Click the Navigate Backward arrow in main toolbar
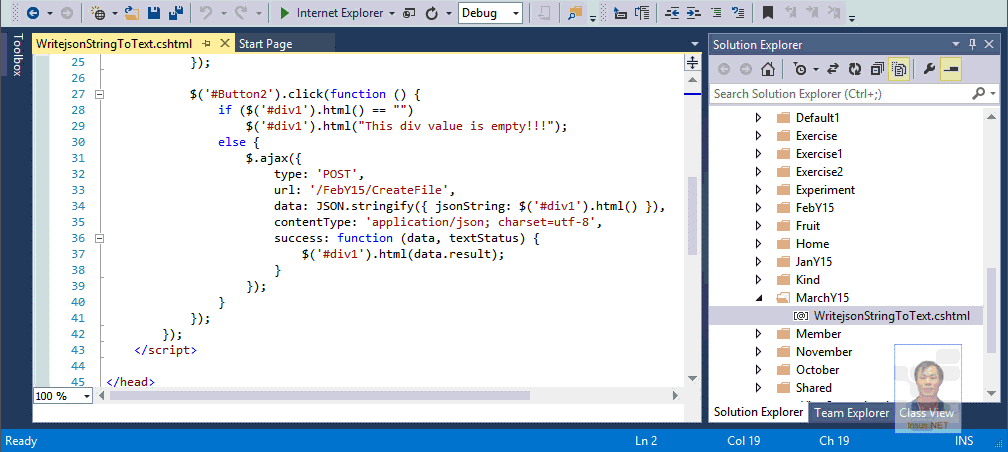This screenshot has height=452, width=1008. pyautogui.click(x=33, y=13)
